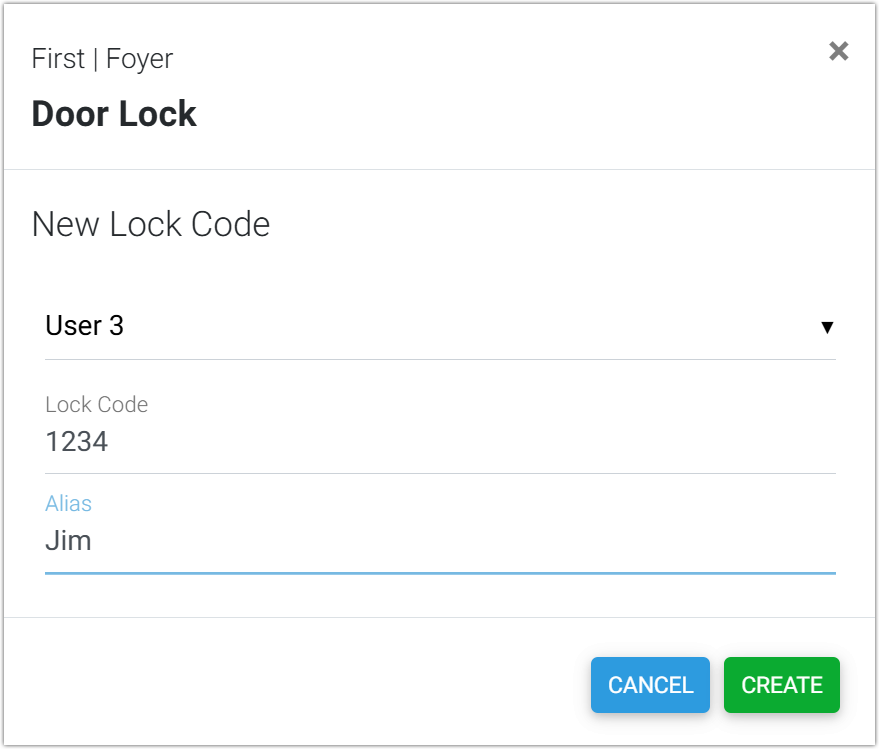879x749 pixels.
Task: Click the word Code in the heading
Action: tap(232, 224)
